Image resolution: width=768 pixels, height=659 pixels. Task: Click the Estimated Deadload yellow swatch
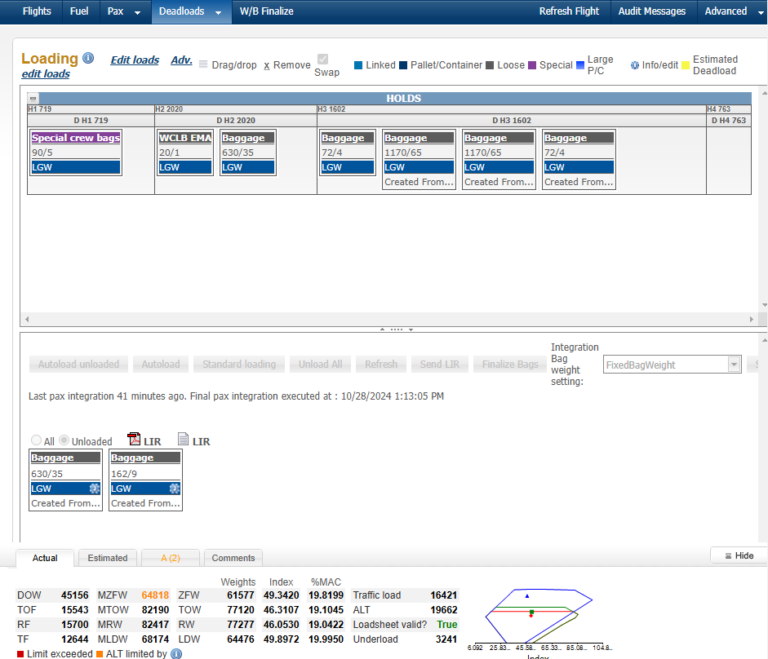(685, 65)
